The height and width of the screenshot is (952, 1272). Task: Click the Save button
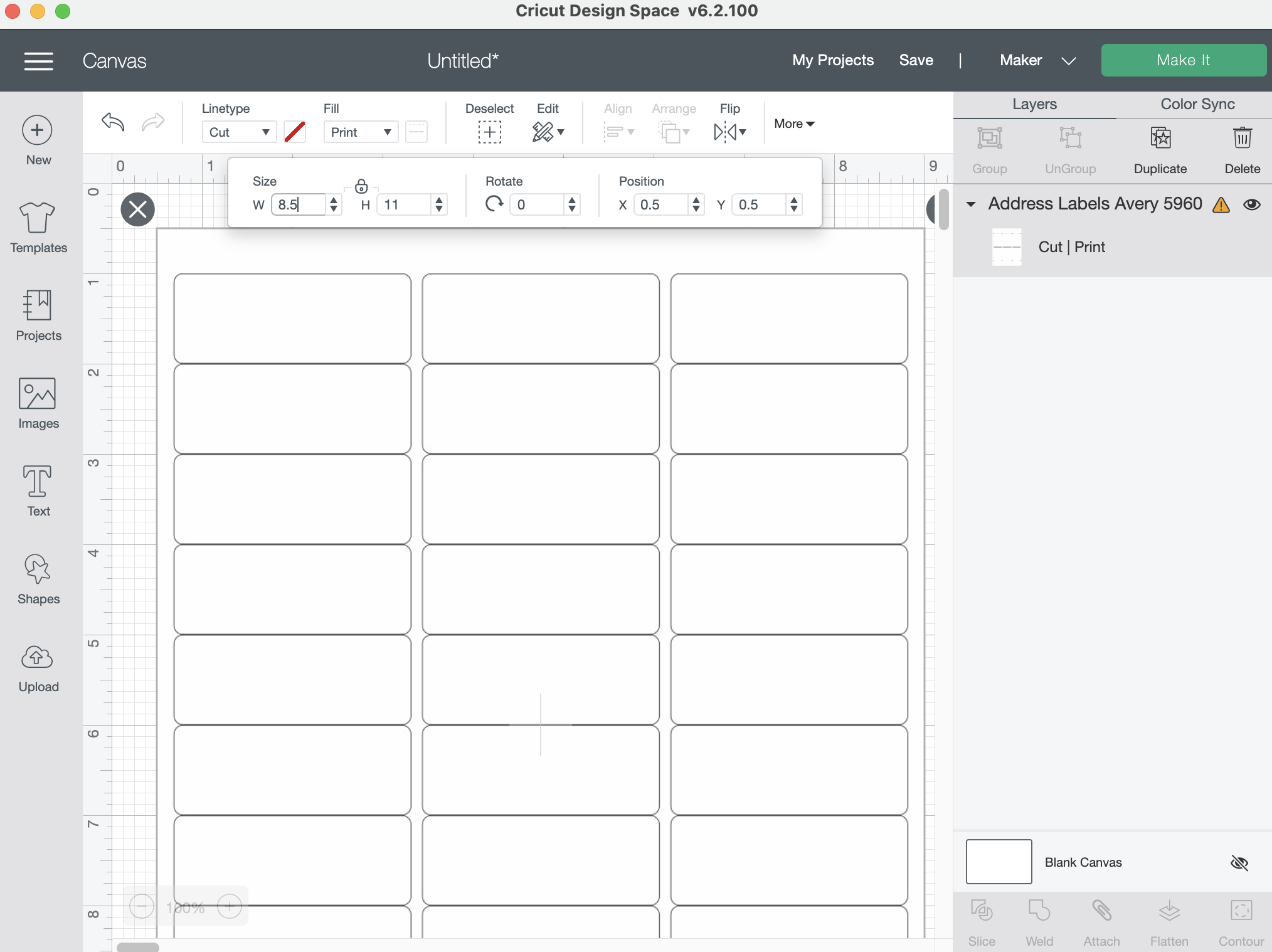tap(916, 59)
